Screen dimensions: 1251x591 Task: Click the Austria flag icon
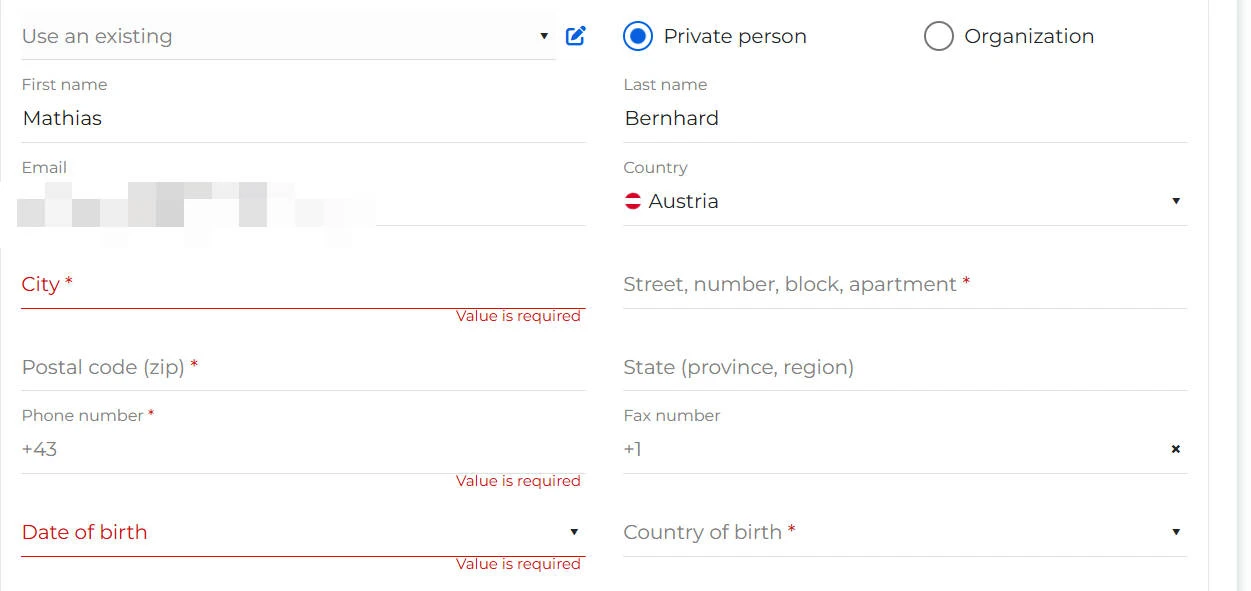coord(633,201)
